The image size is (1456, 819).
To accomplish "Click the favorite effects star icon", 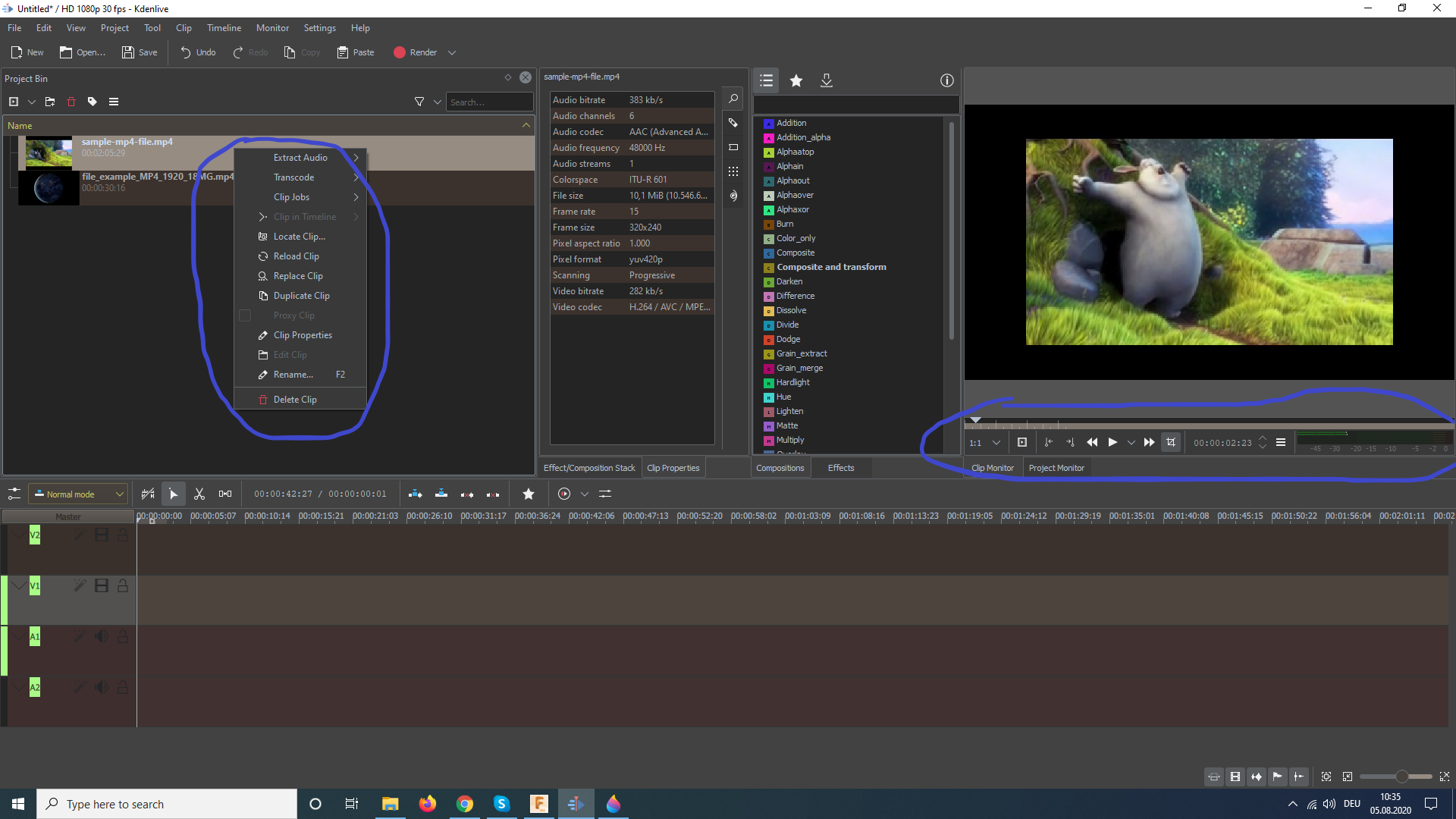I will pos(796,80).
